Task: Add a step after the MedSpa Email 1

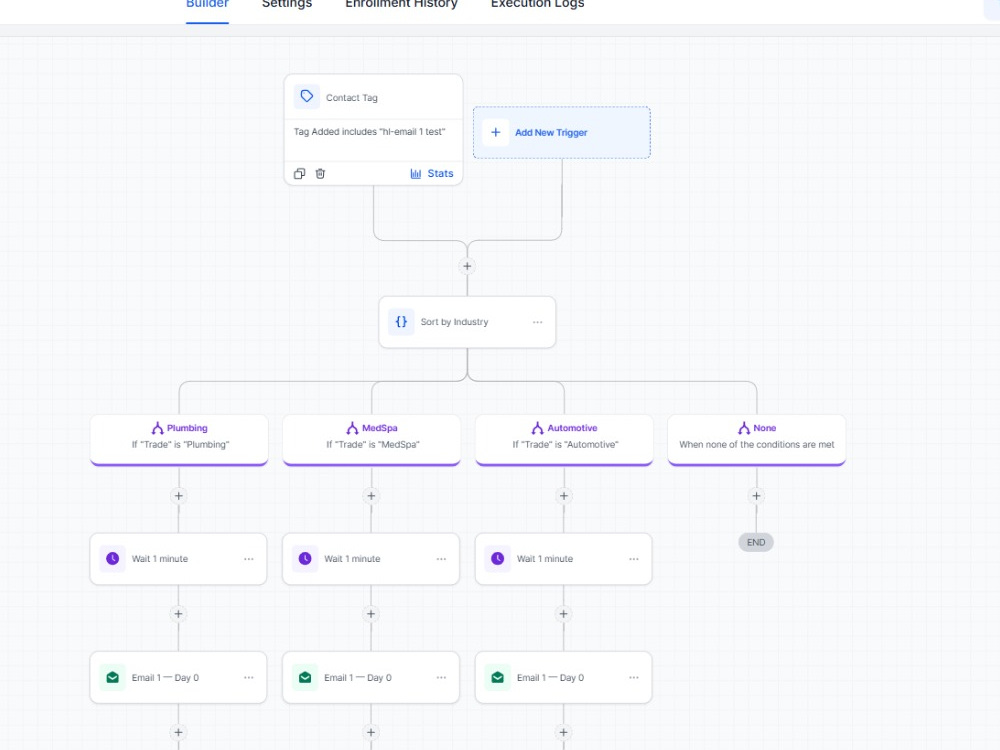Action: 371,732
